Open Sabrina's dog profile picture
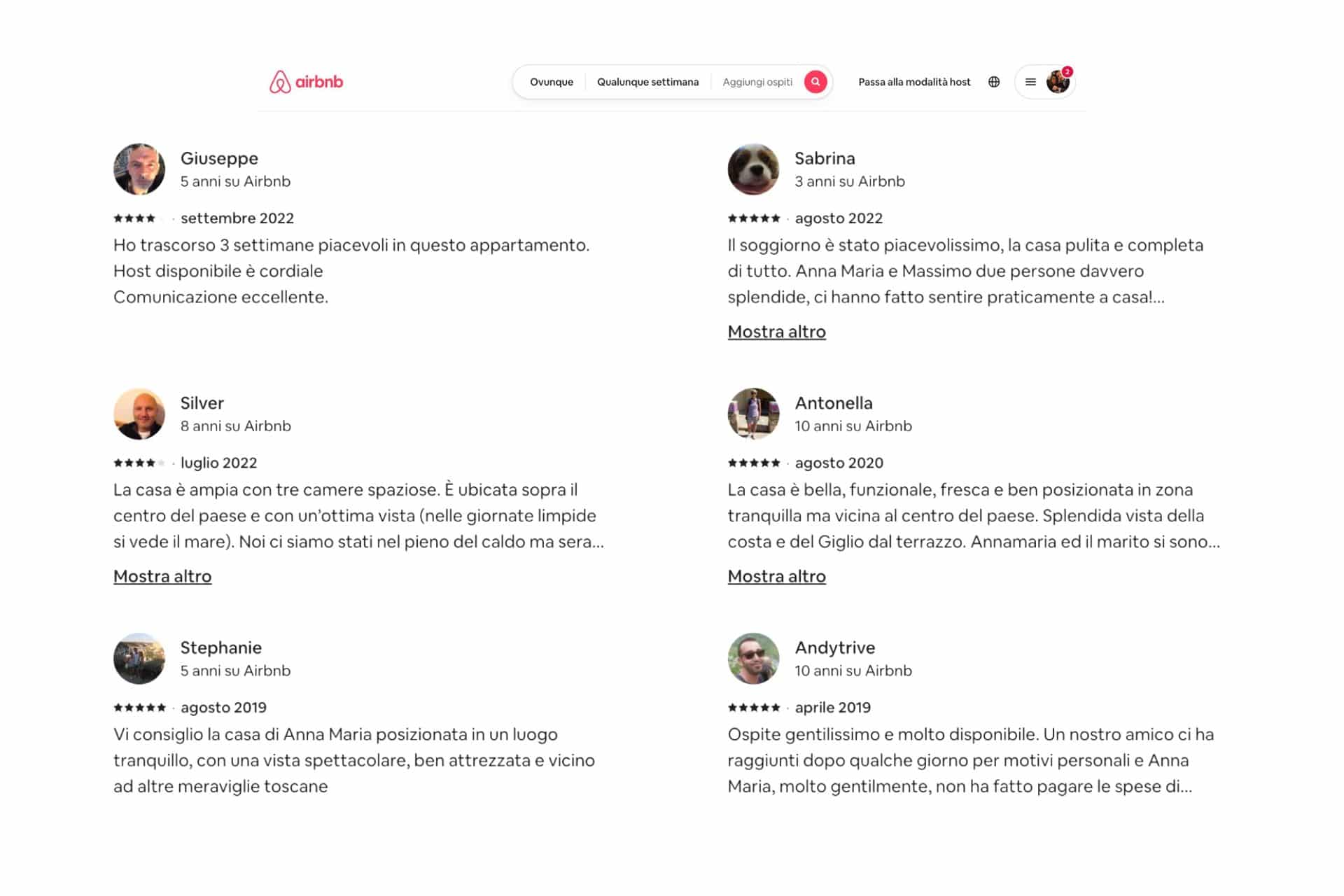 [753, 169]
